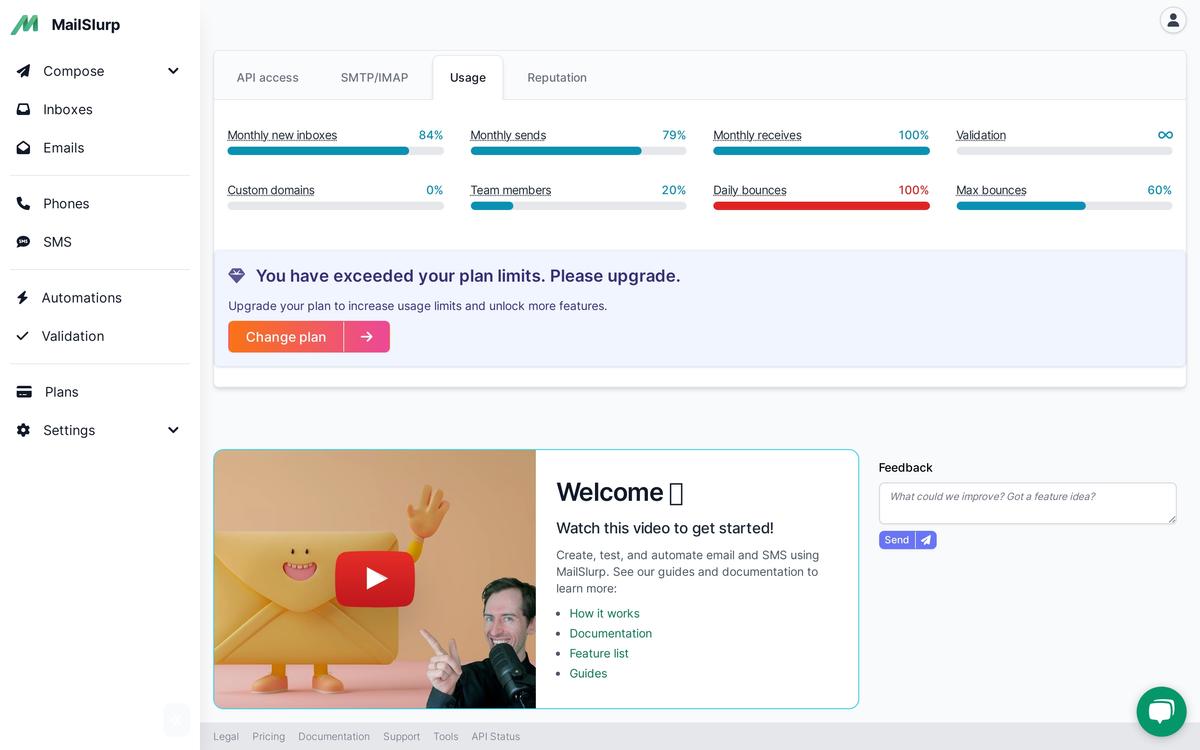Screen dimensions: 1200x750
Task: Open the user account avatar icon
Action: (x=1172, y=20)
